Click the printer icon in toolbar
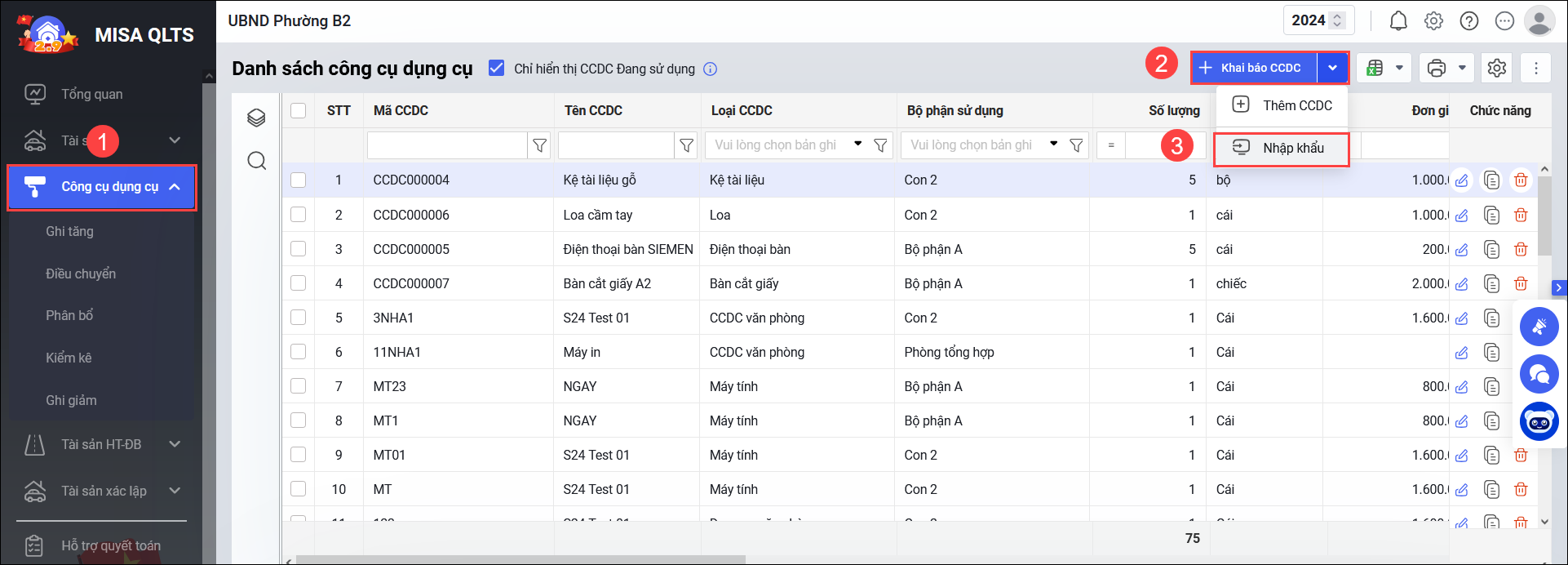1568x565 pixels. (1437, 68)
